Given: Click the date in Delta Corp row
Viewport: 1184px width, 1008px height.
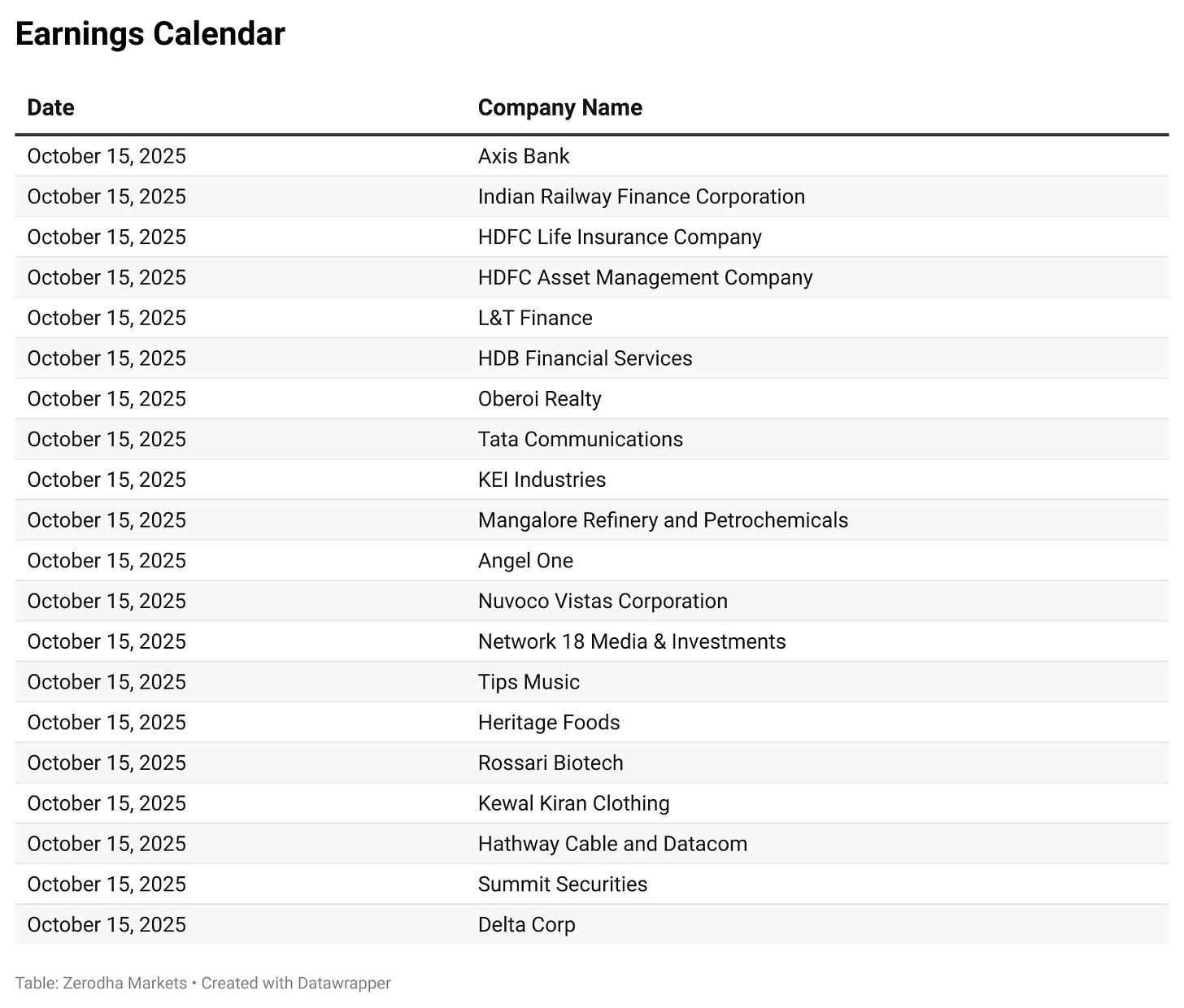Looking at the screenshot, I should (107, 924).
